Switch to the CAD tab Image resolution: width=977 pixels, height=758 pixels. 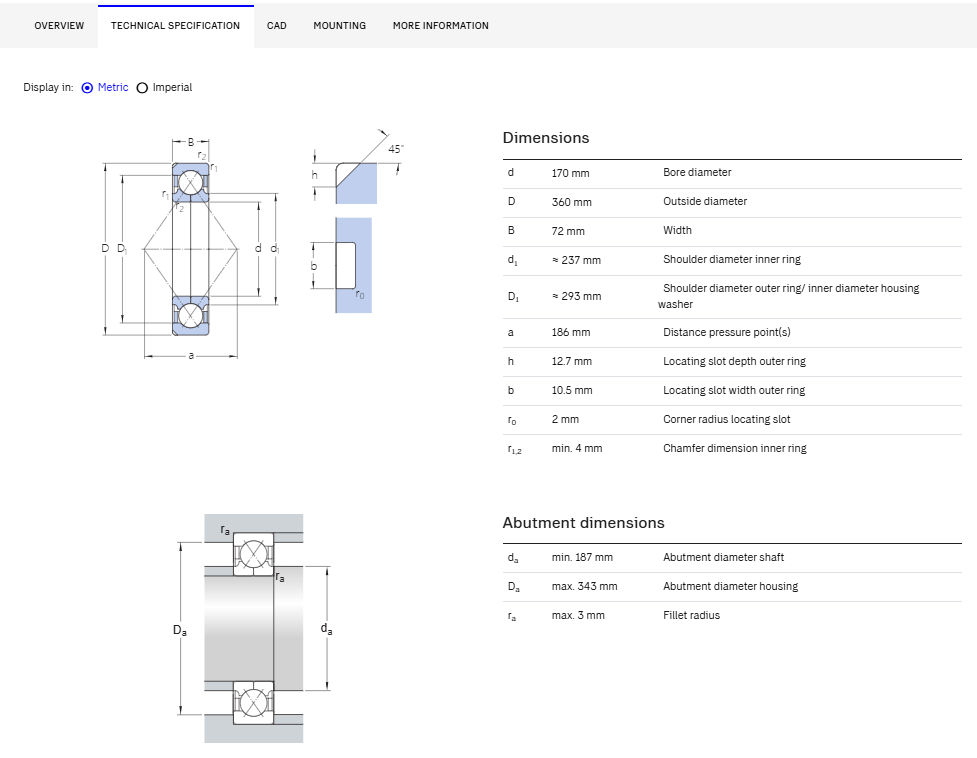coord(277,26)
